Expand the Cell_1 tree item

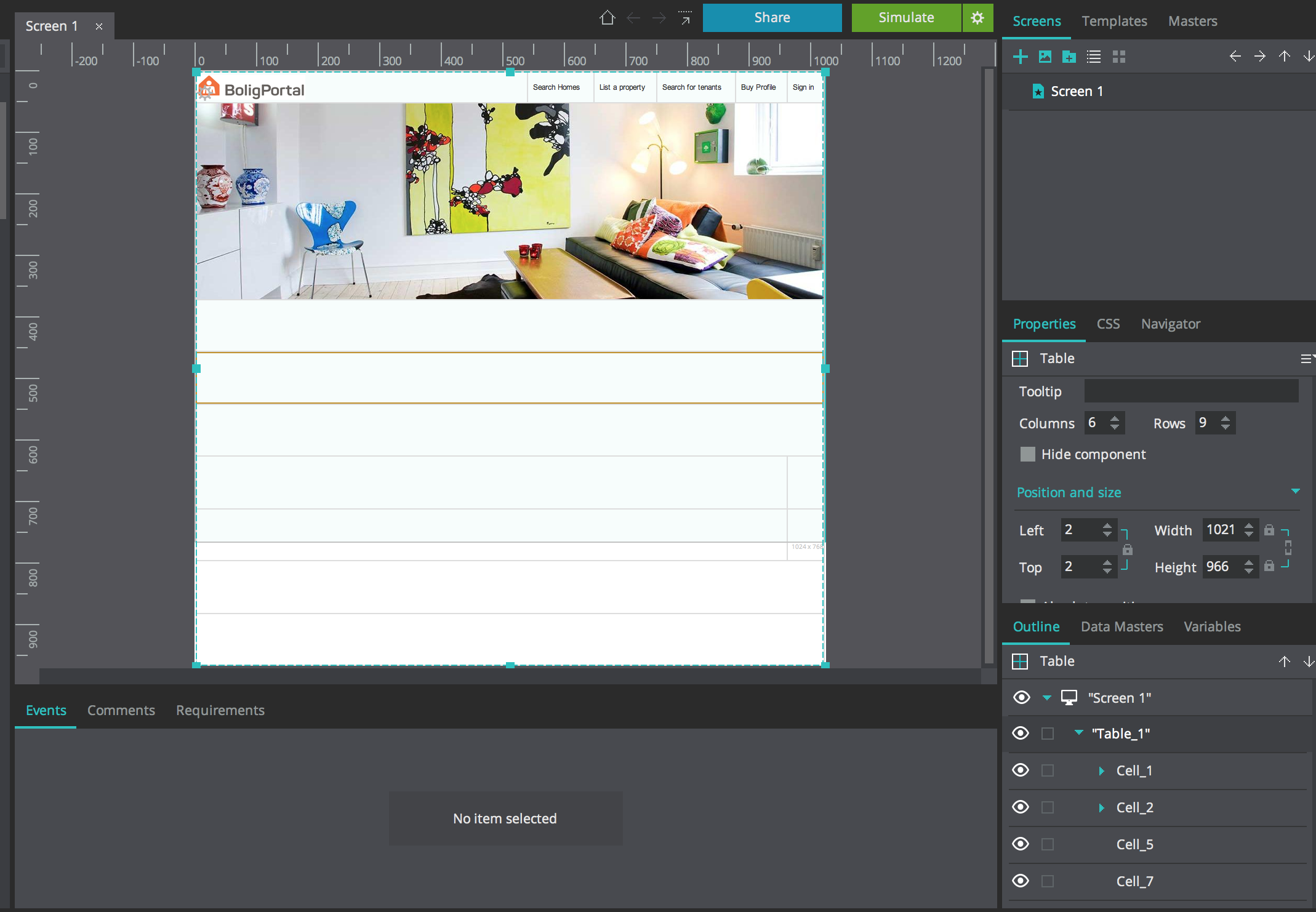[x=1101, y=770]
